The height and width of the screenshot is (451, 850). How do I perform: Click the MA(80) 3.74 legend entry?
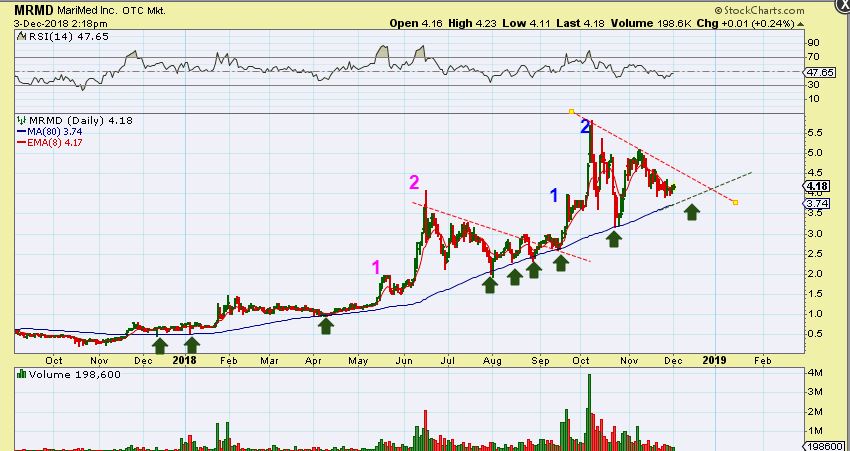pyautogui.click(x=55, y=132)
